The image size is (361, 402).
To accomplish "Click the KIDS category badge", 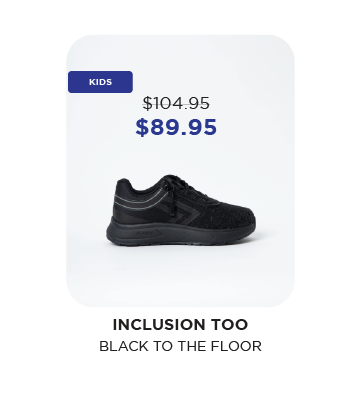I will tap(100, 82).
